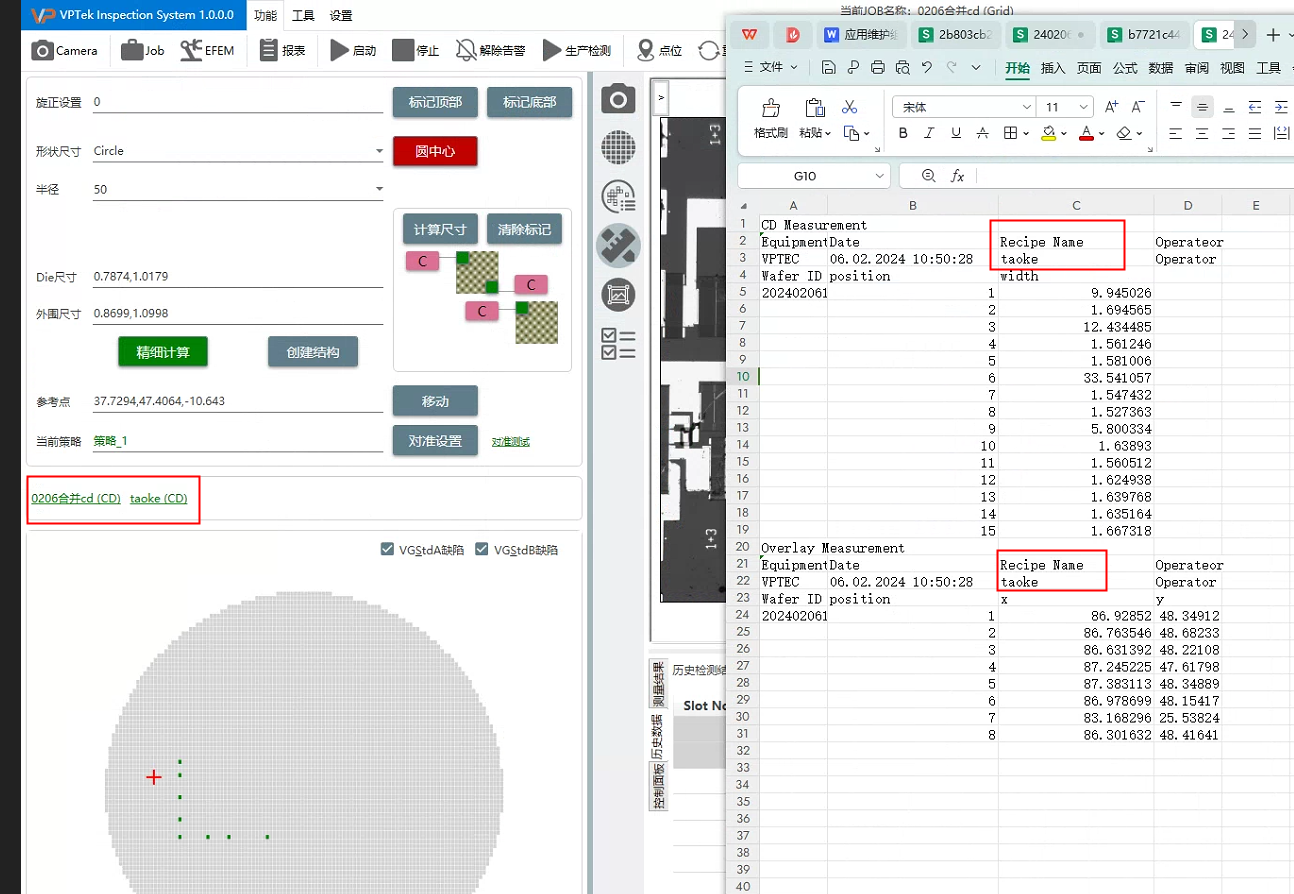
Task: Open the 点位 location pin tool
Action: coord(660,50)
